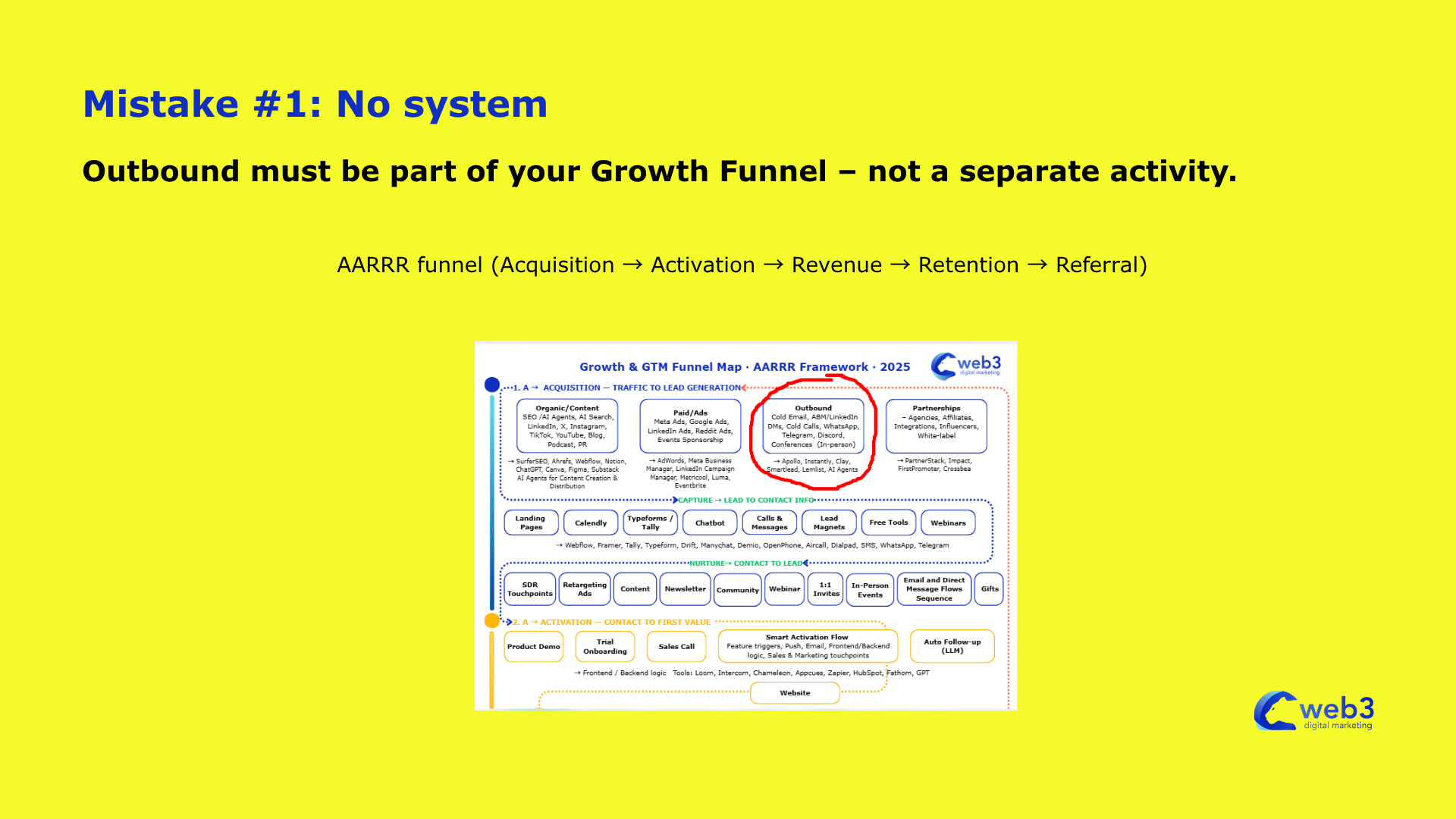Click the Lead Magnets box
1456x819 pixels.
[x=828, y=522]
